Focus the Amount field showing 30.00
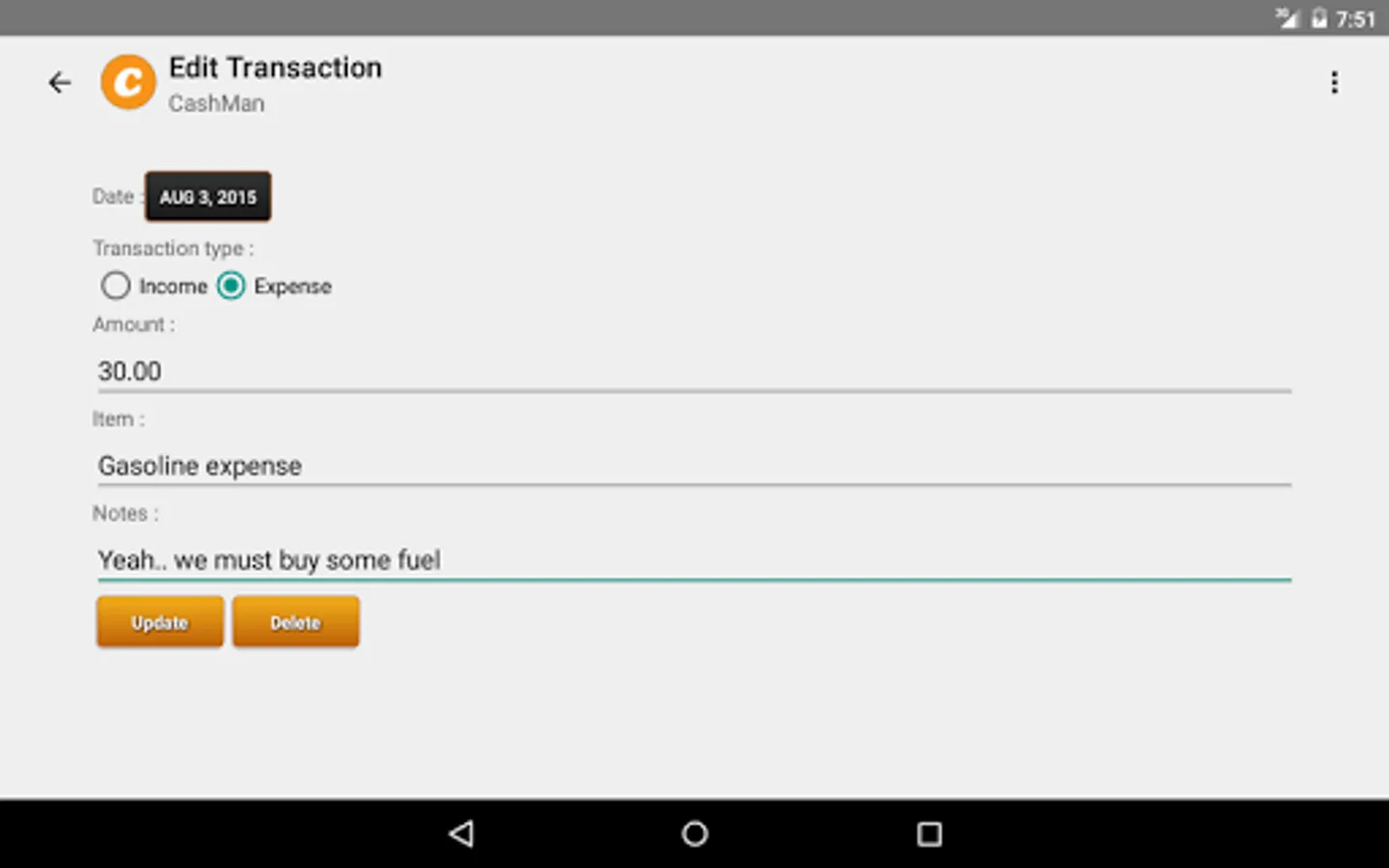The height and width of the screenshot is (868, 1389). click(694, 372)
